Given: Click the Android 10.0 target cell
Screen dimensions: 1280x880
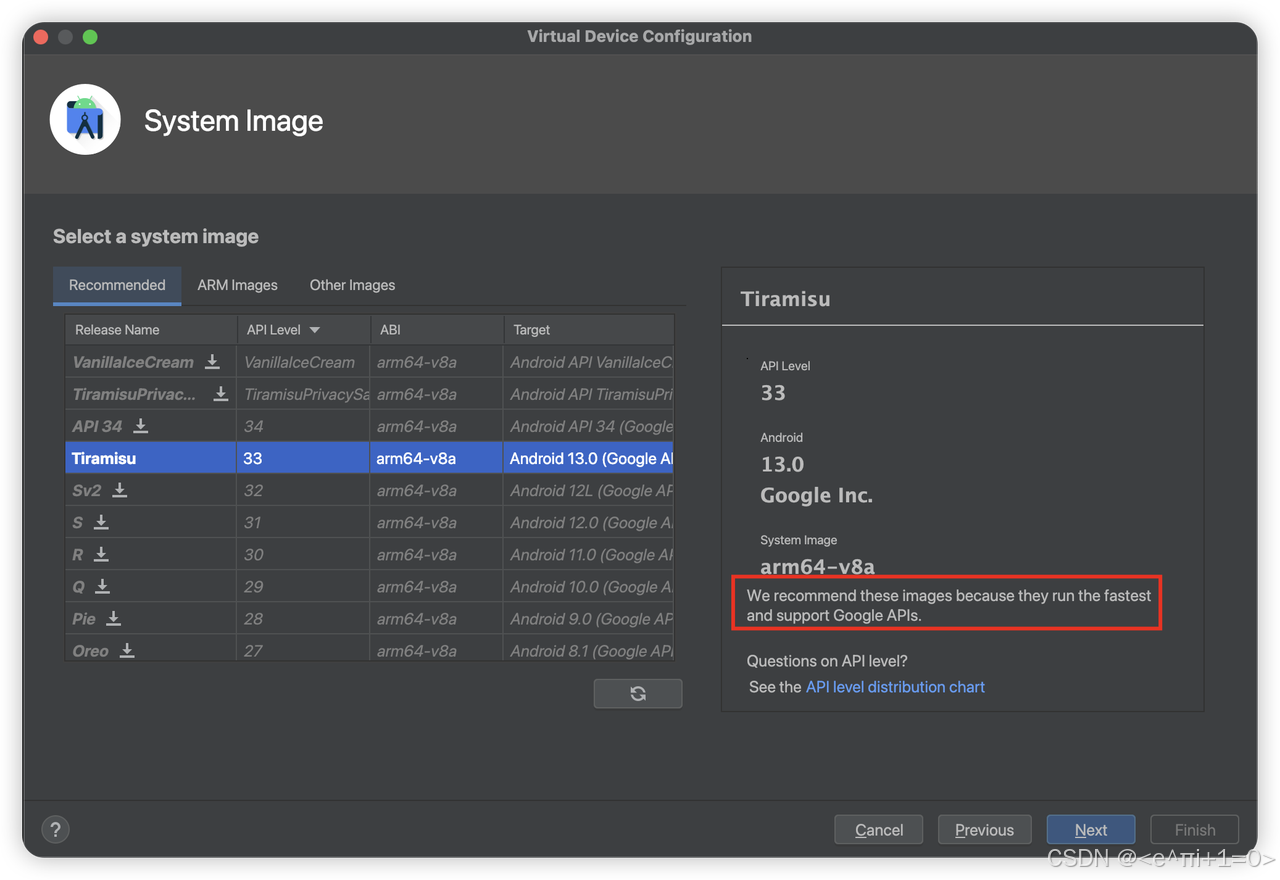Looking at the screenshot, I should click(x=589, y=586).
